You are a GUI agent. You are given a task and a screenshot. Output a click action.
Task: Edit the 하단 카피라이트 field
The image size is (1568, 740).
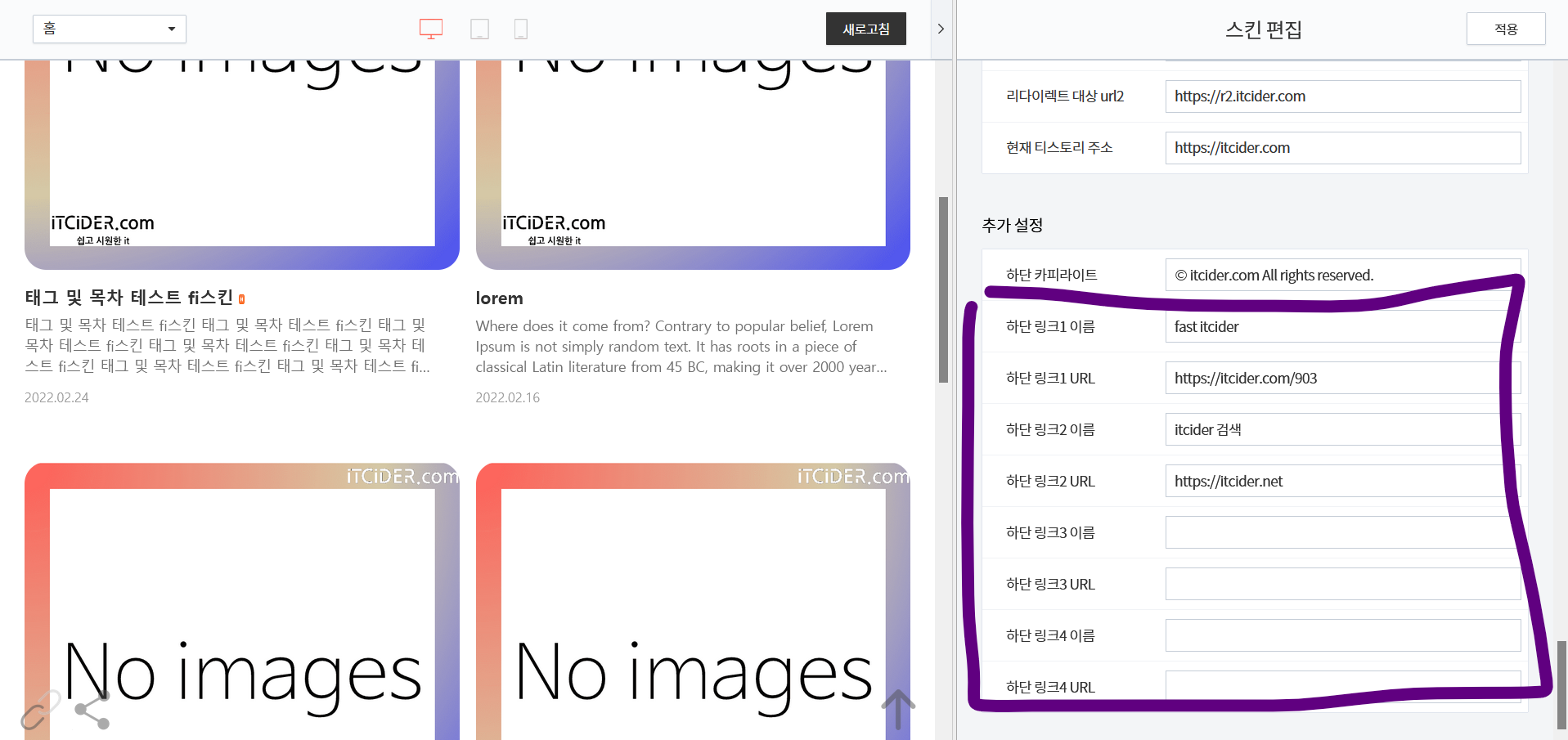tap(1343, 275)
